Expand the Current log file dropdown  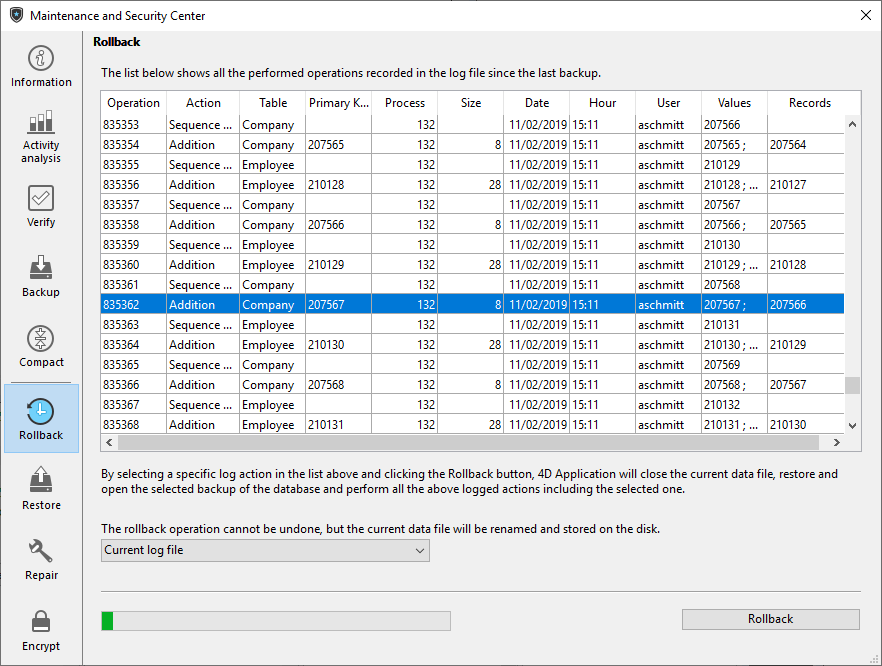(265, 550)
